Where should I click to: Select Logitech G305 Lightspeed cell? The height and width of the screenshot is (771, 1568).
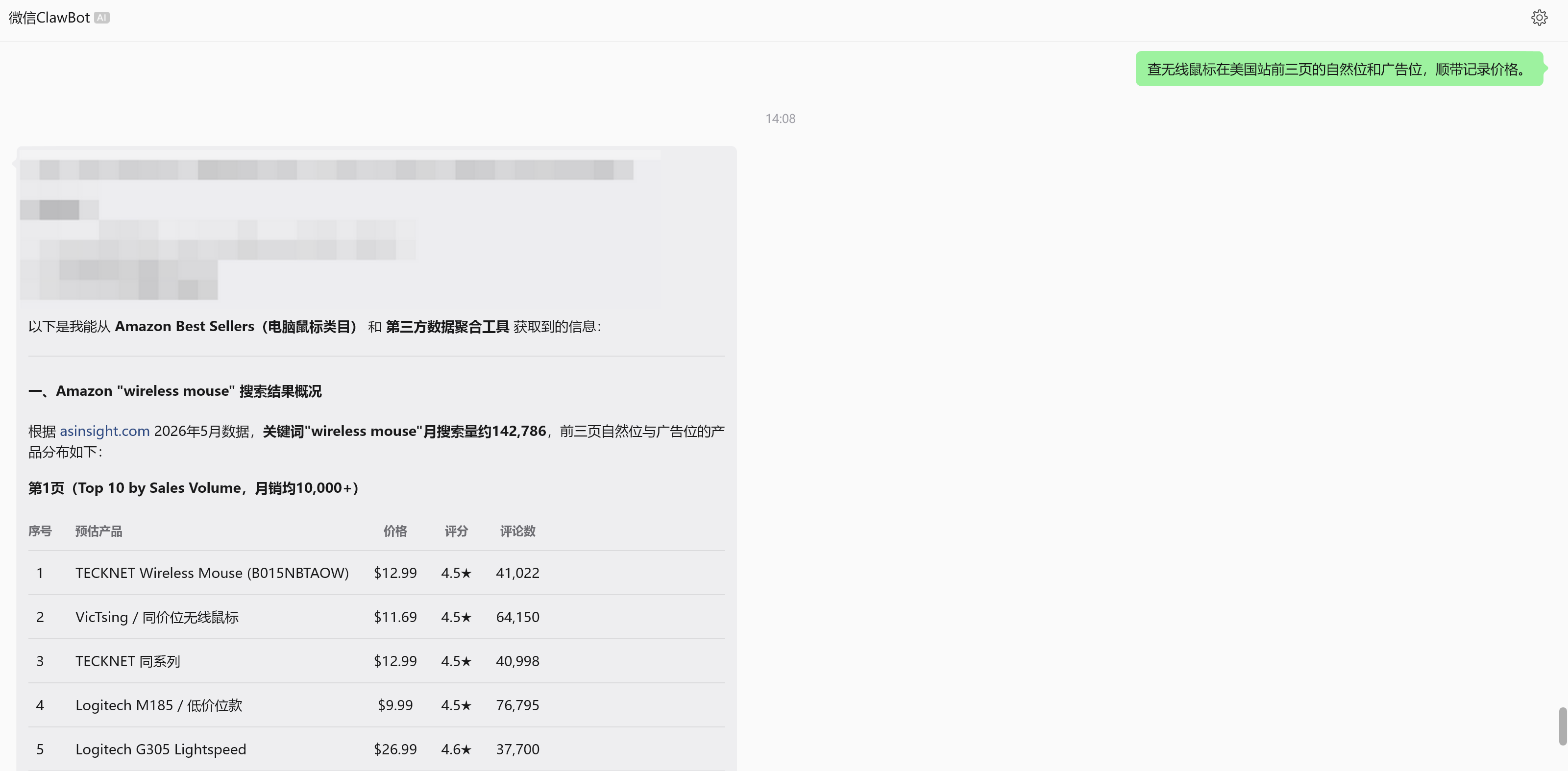(161, 749)
